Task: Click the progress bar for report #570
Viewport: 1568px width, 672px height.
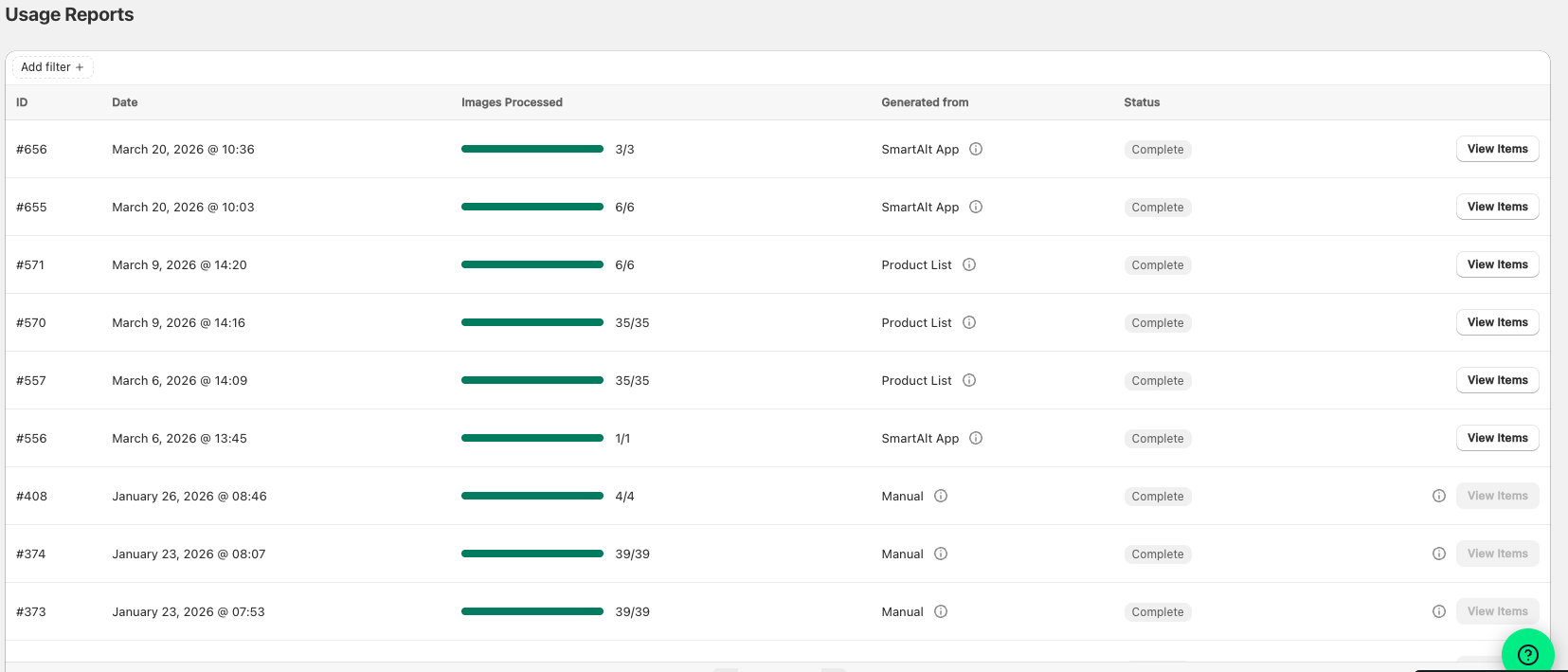Action: point(532,322)
